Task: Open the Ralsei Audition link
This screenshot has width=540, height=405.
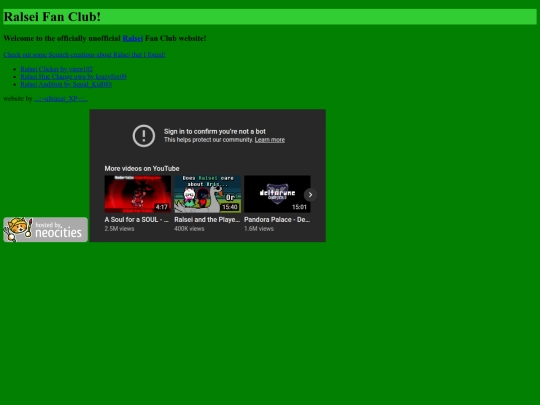Action: pyautogui.click(x=66, y=84)
